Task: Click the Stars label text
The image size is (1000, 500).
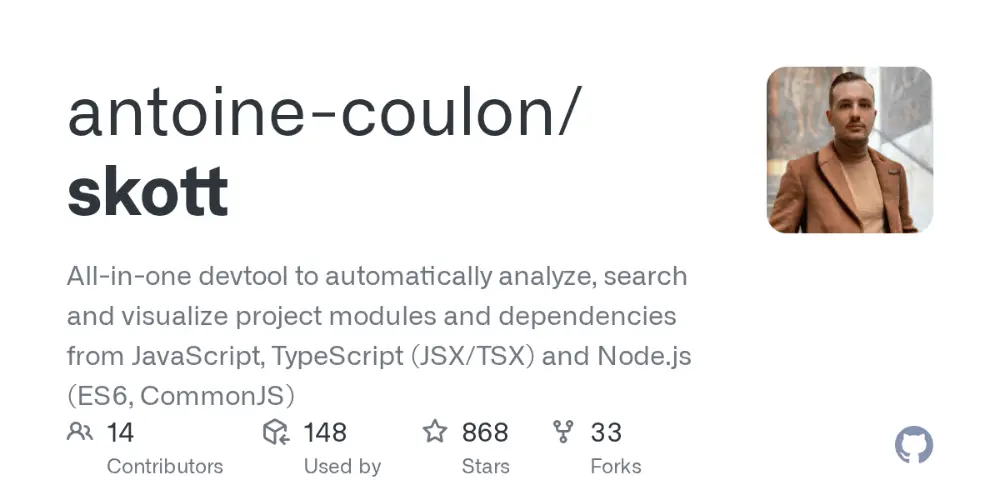Action: (x=485, y=466)
